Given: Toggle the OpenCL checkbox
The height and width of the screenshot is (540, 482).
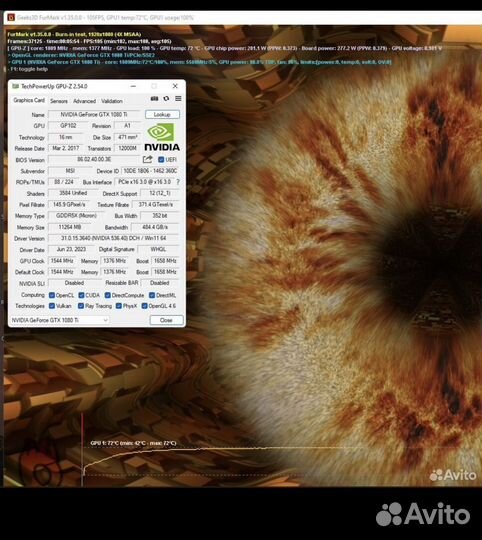Looking at the screenshot, I should tap(52, 295).
